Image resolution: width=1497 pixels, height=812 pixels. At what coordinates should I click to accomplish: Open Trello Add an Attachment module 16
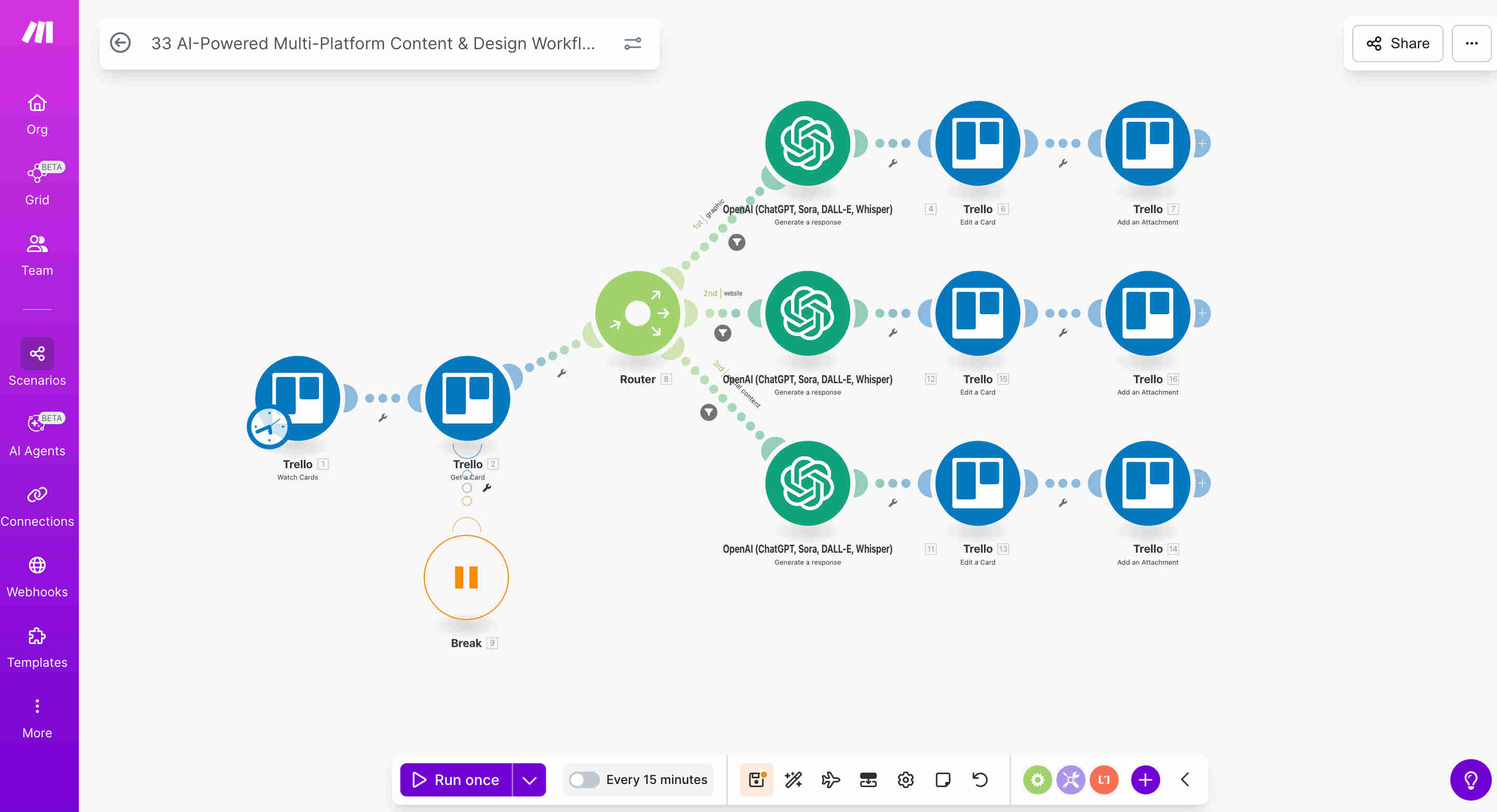(1148, 313)
